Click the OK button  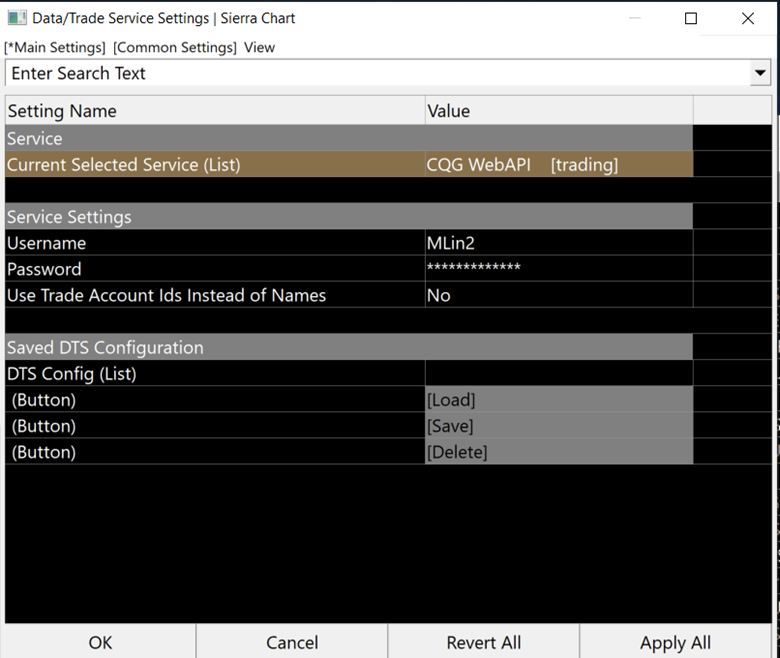click(x=100, y=642)
